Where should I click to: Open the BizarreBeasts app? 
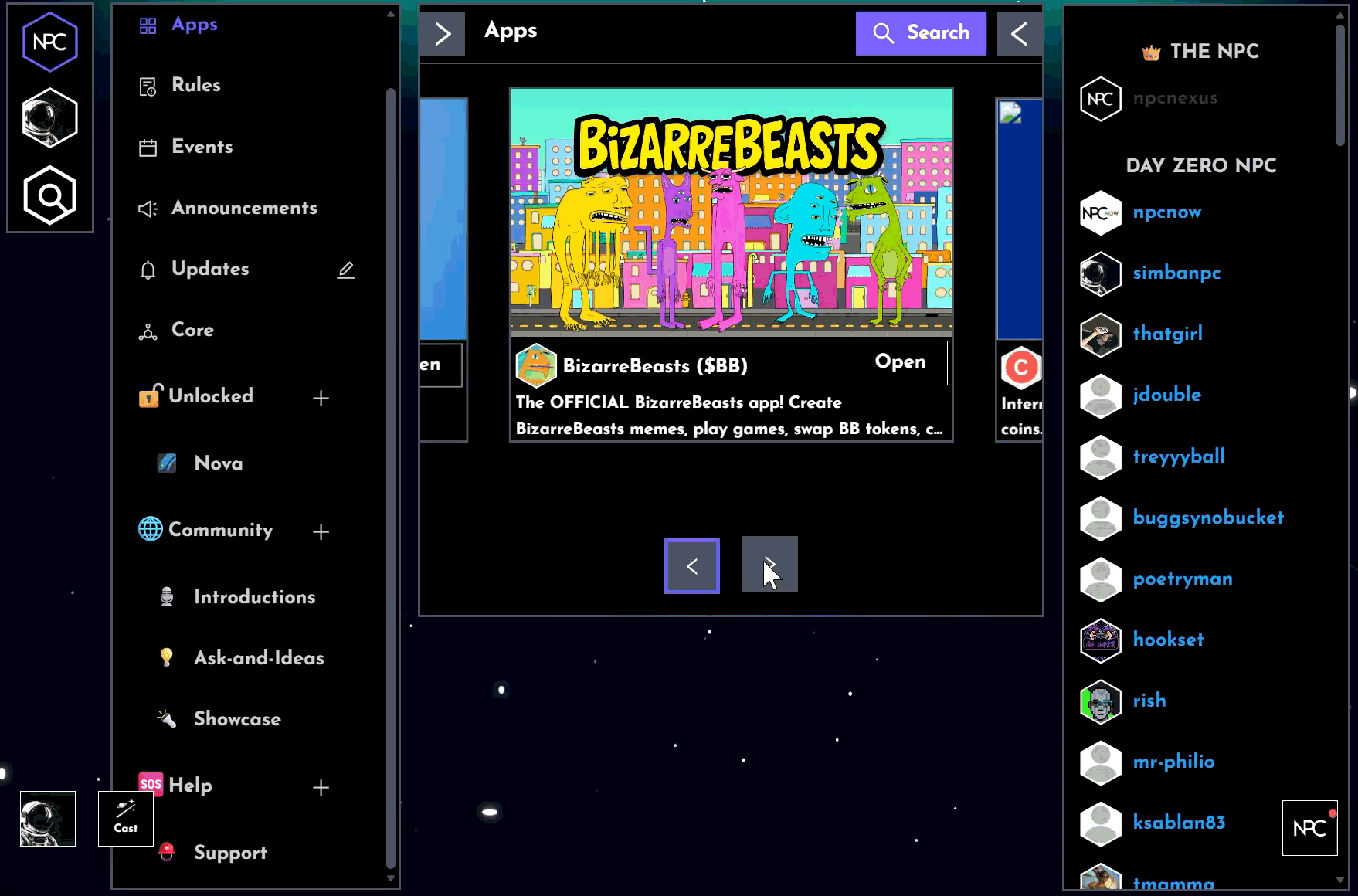coord(900,362)
